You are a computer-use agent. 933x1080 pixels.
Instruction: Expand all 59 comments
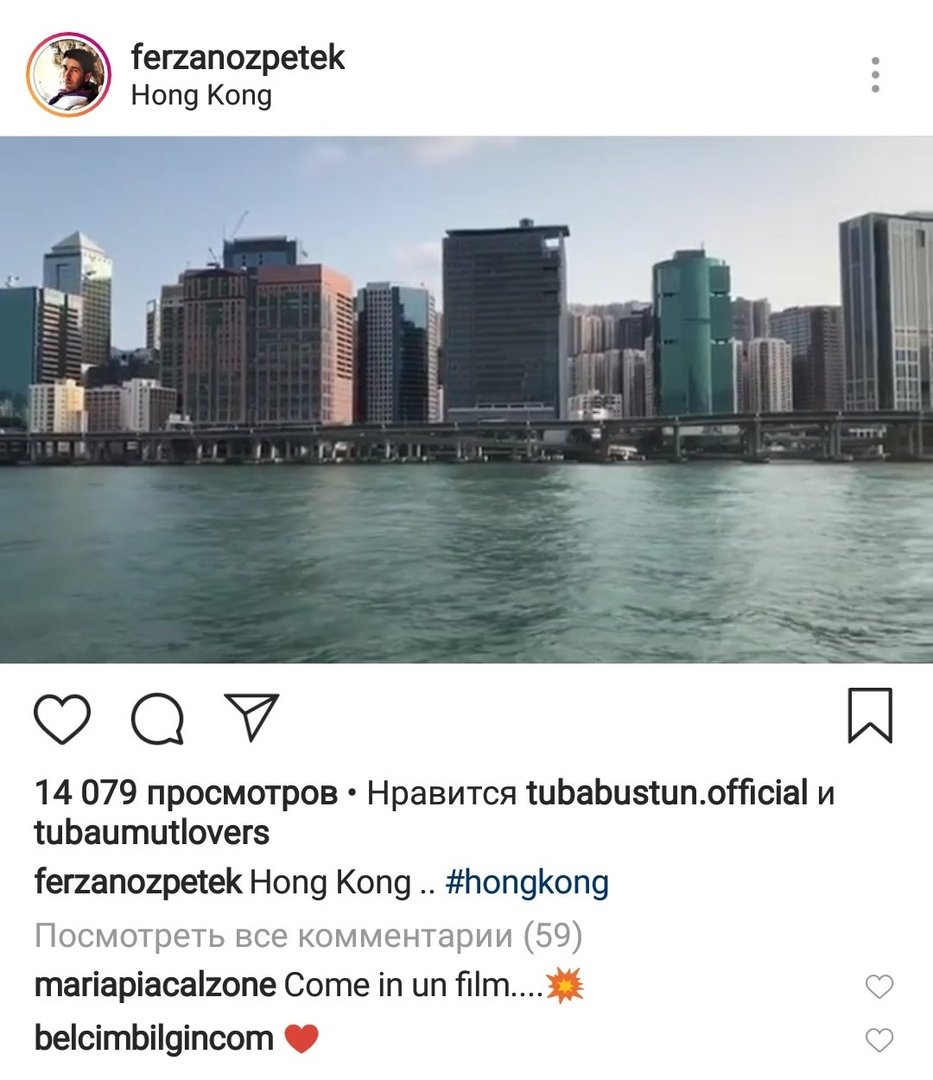[x=308, y=935]
